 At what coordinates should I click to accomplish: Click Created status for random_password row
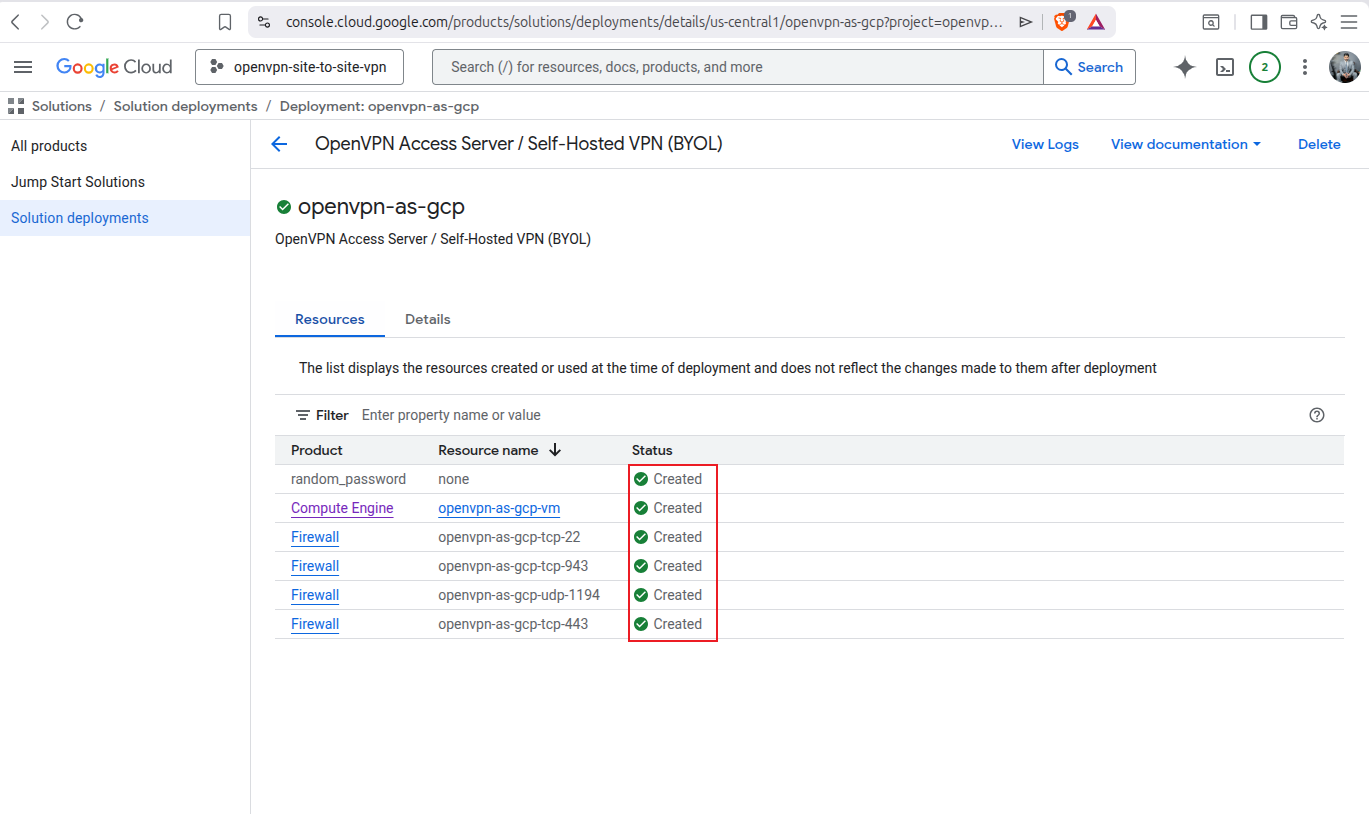click(x=668, y=479)
